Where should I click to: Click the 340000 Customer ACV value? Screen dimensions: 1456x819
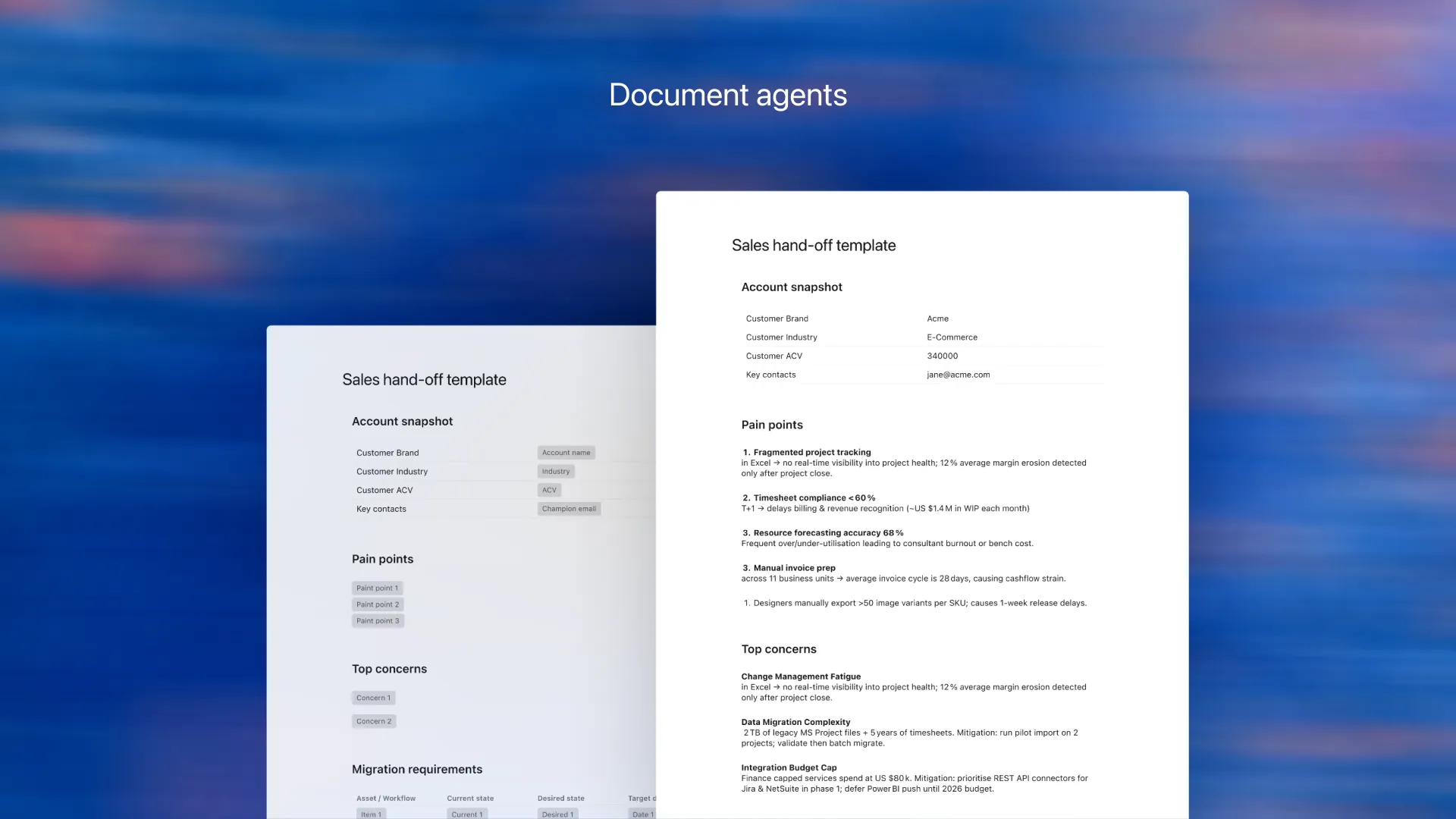click(x=942, y=356)
